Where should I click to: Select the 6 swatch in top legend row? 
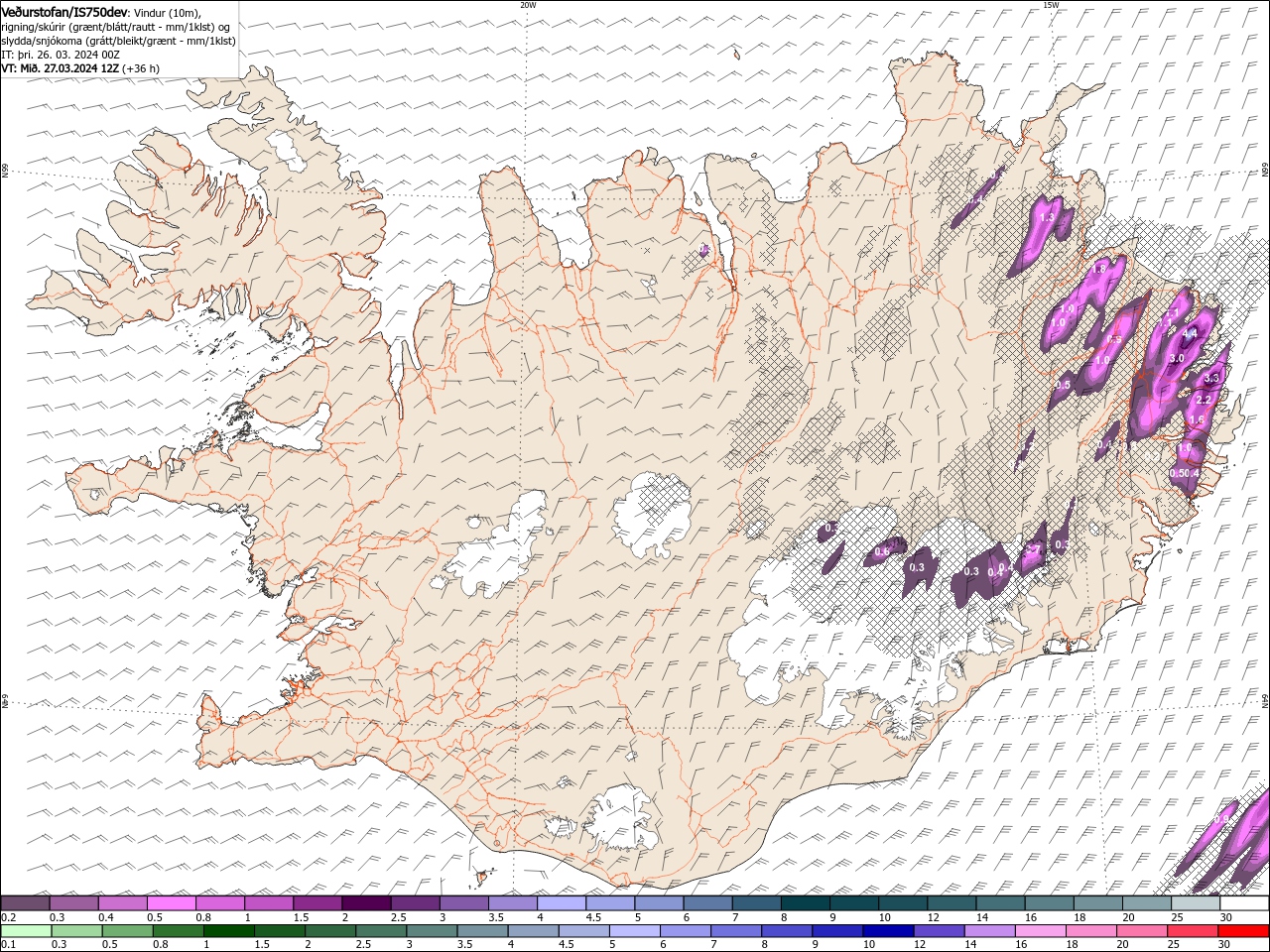707,903
